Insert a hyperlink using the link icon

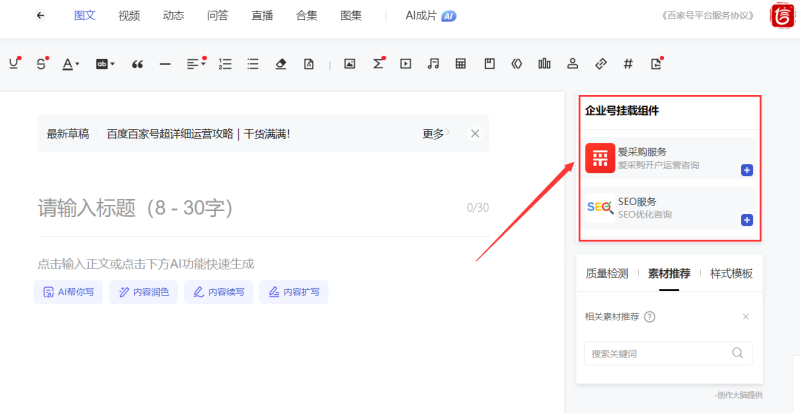click(600, 64)
